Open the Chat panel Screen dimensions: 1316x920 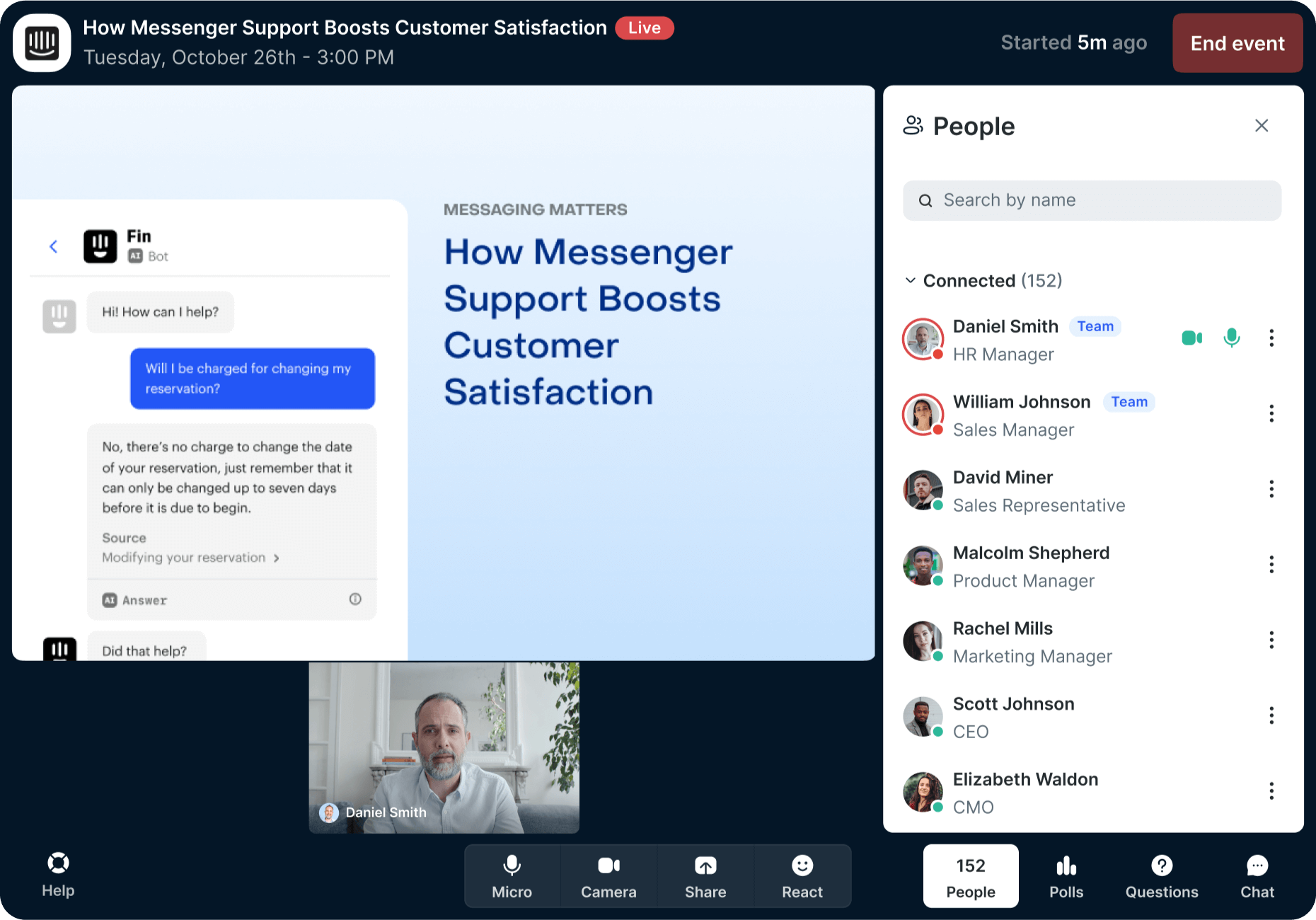pyautogui.click(x=1257, y=876)
